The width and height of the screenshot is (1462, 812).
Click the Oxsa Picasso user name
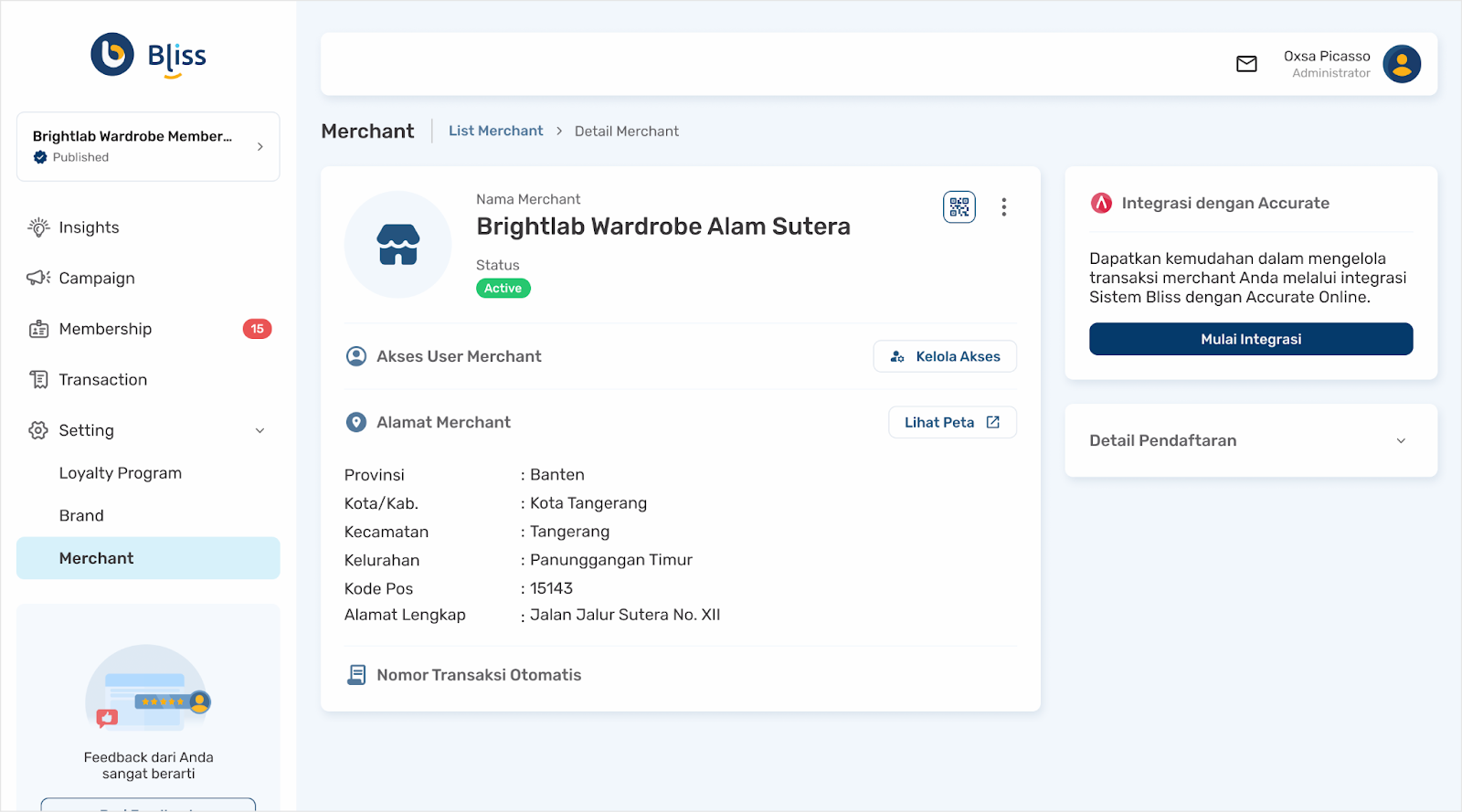click(1327, 56)
